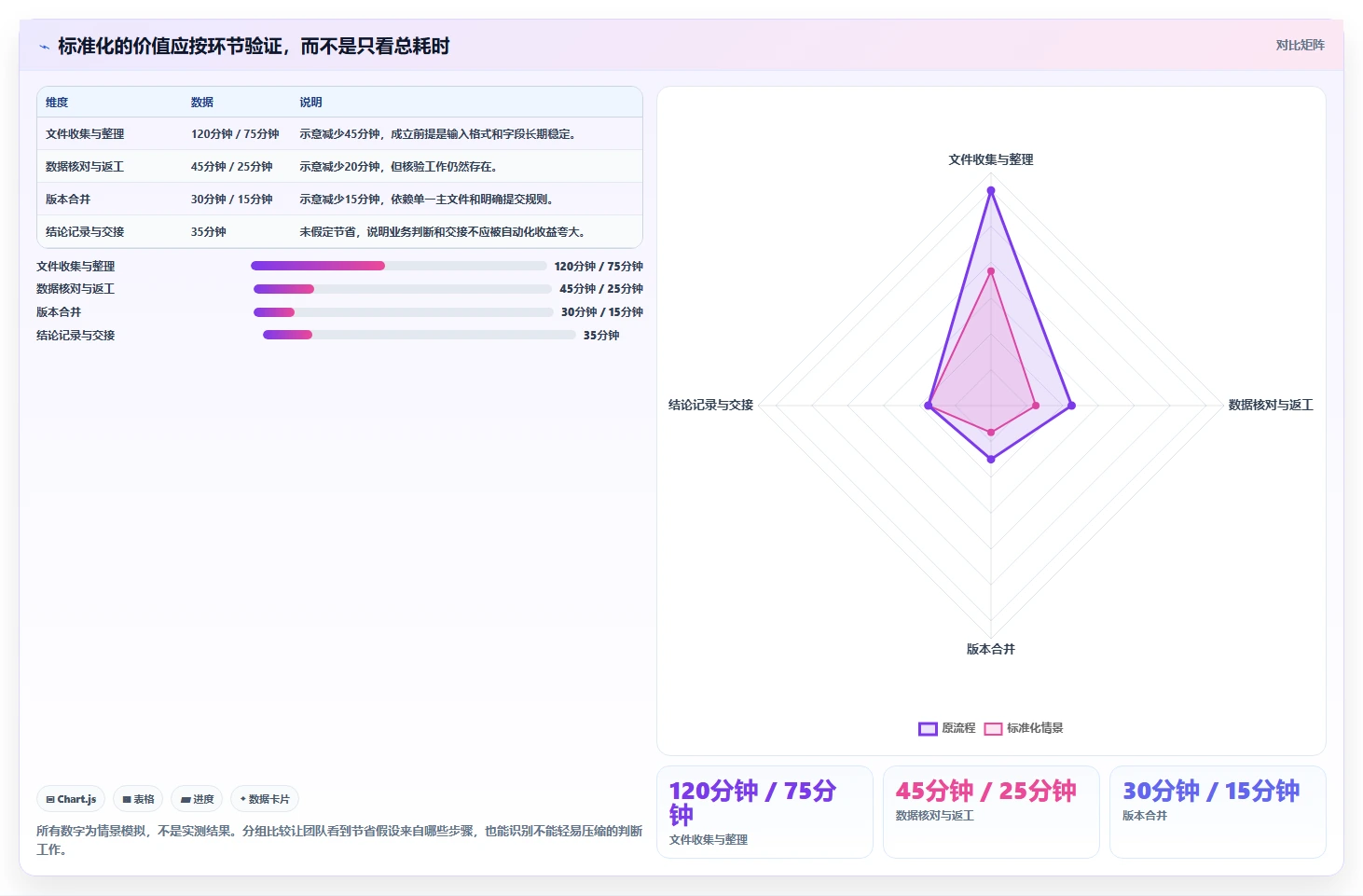Viewport: 1363px width, 896px height.
Task: Click the footnote starting 所有数字为情景模拟
Action: click(339, 840)
